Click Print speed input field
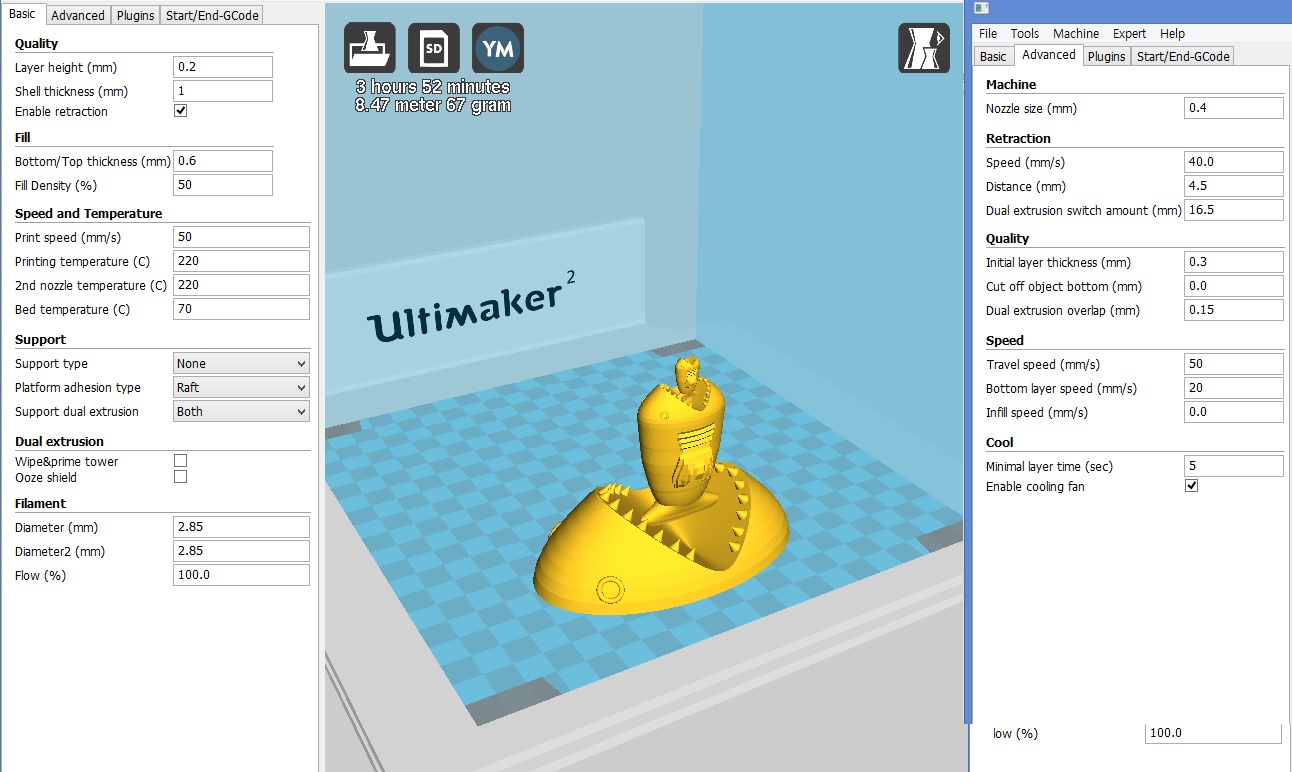This screenshot has width=1292, height=772. tap(241, 237)
